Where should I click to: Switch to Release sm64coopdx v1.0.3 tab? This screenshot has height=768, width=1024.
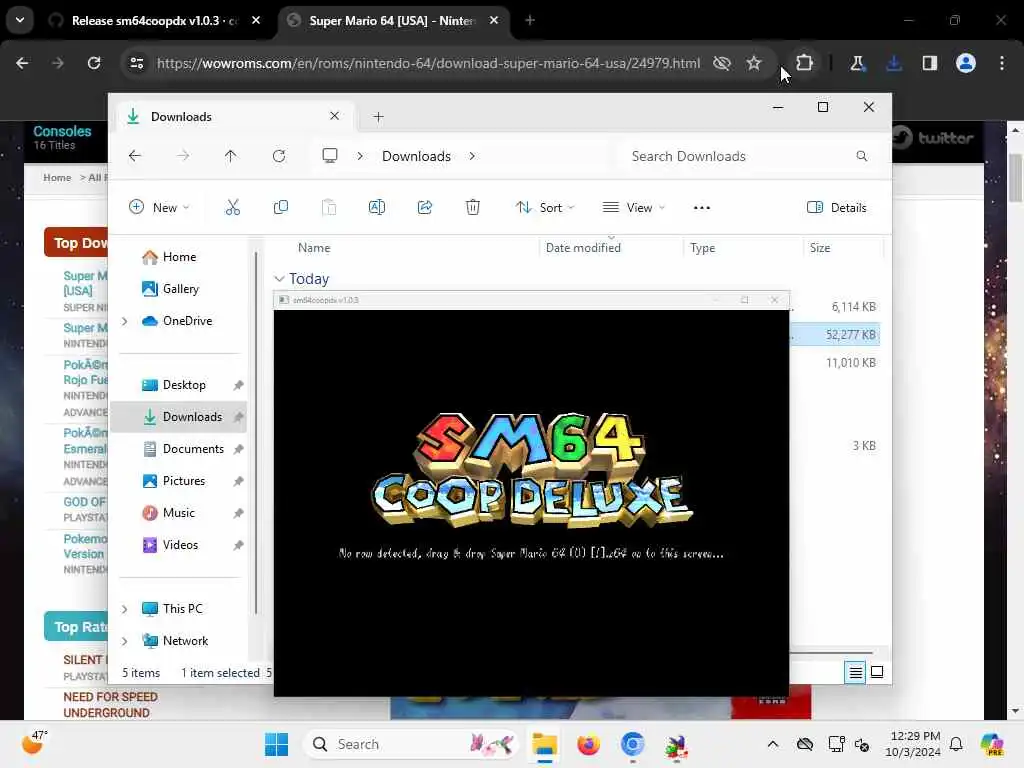155,21
